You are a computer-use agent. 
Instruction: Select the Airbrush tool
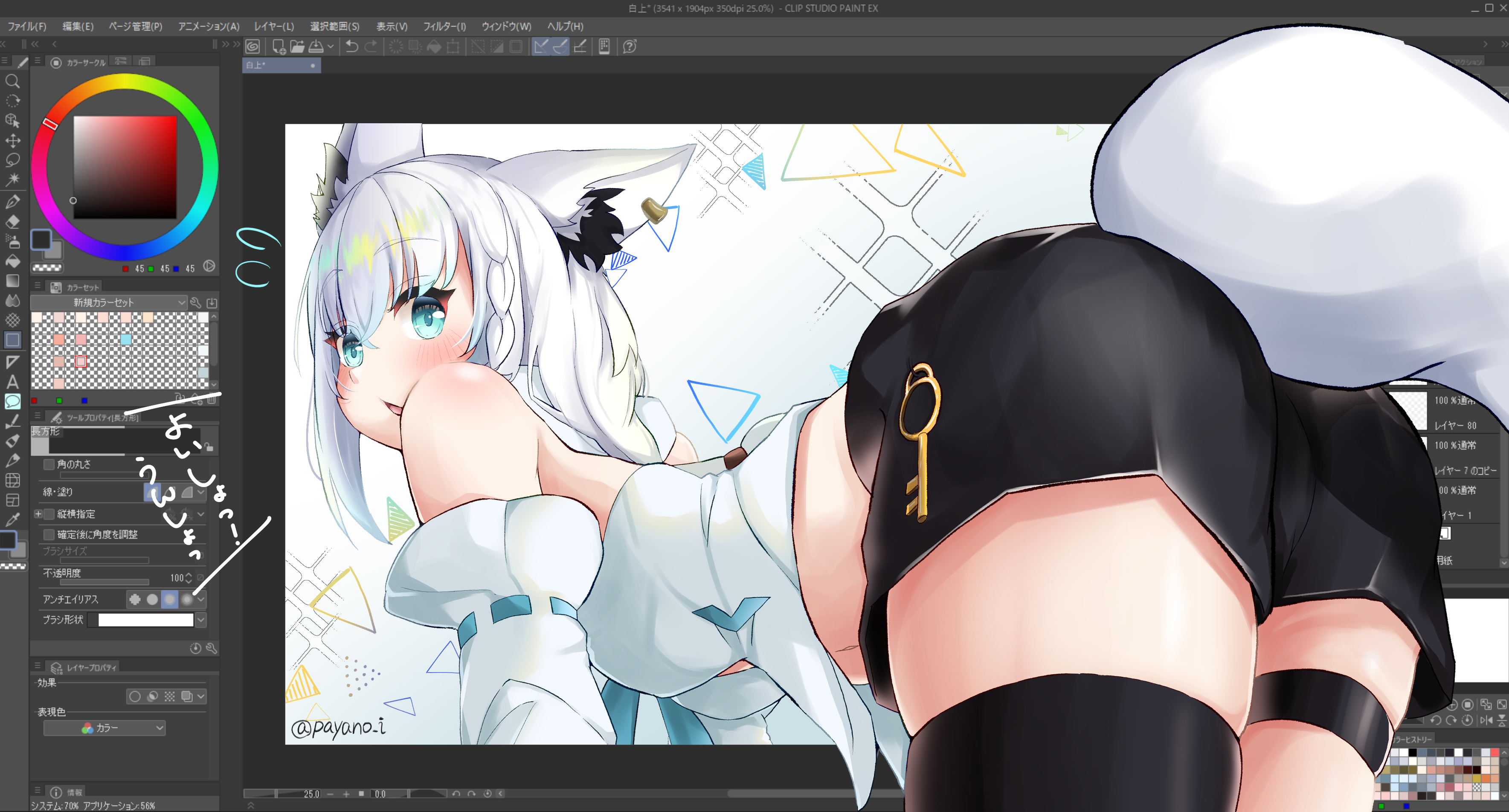click(x=12, y=241)
